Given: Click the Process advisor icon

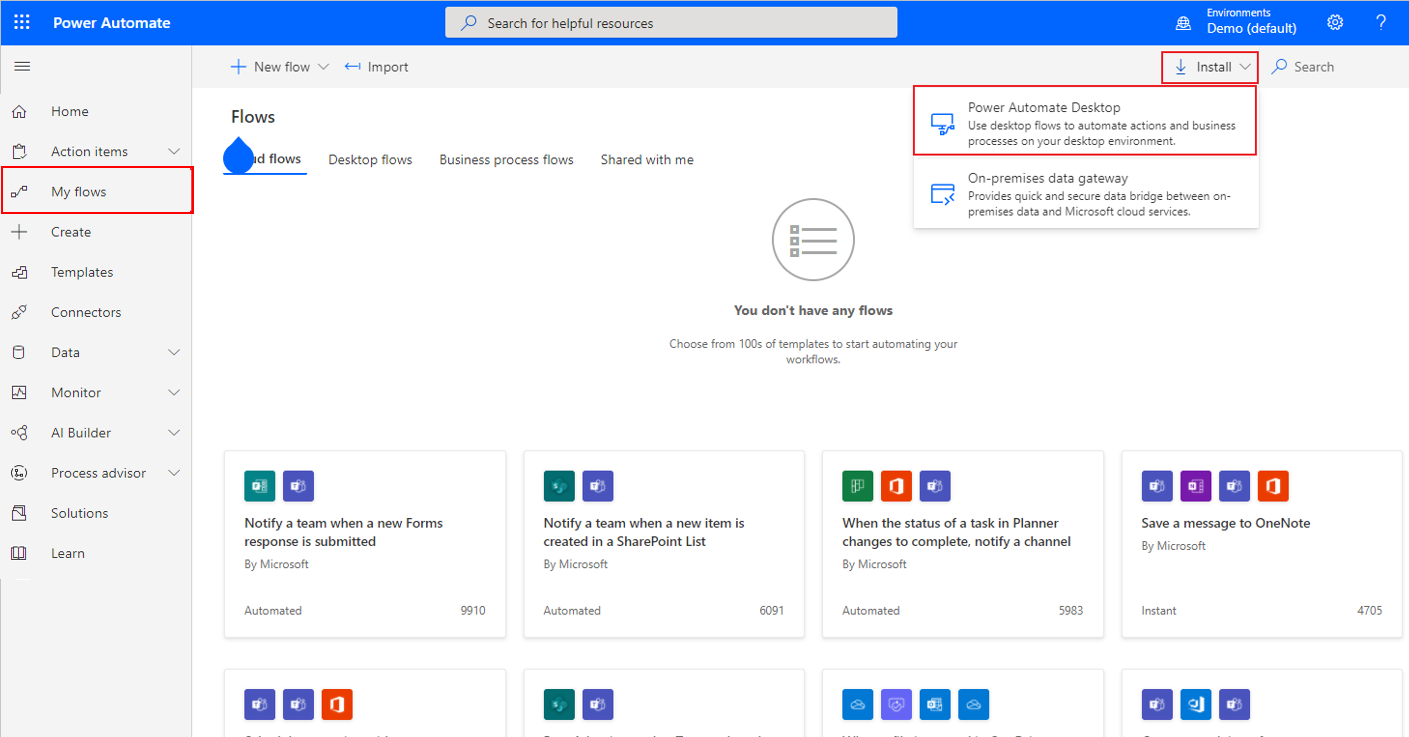Looking at the screenshot, I should (19, 473).
